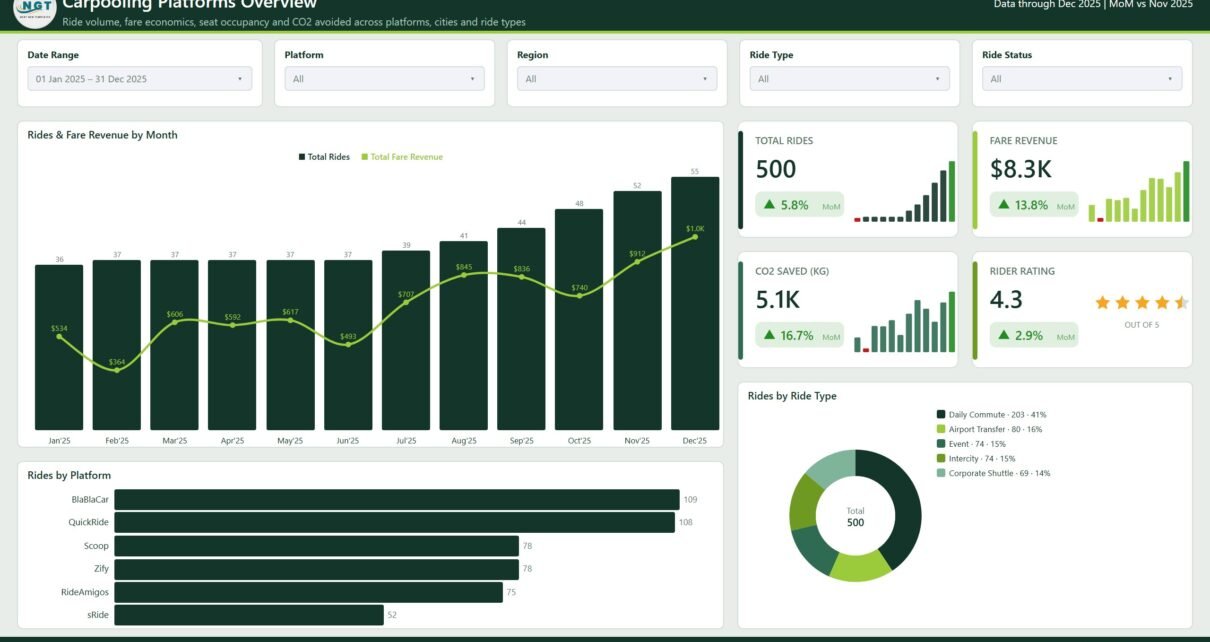1210x642 pixels.
Task: Click the CO2 Saved up-arrow trend icon
Action: pyautogui.click(x=769, y=335)
